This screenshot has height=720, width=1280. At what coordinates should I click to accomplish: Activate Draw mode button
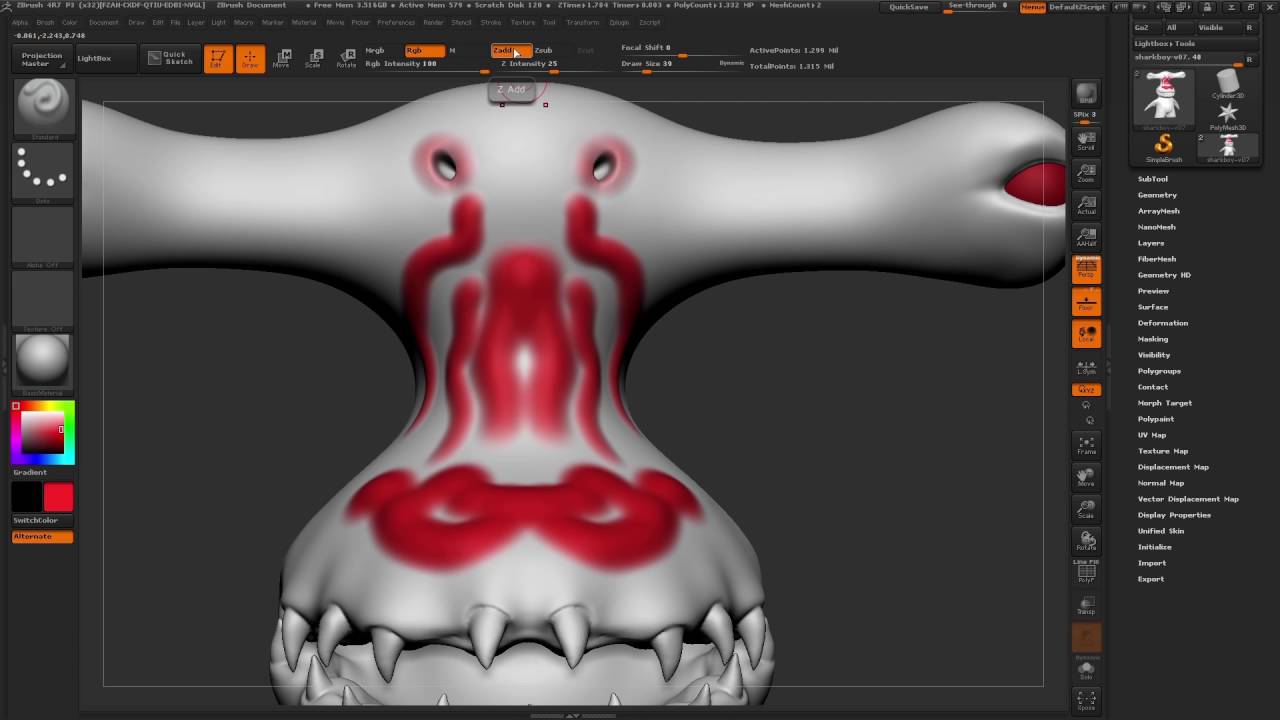[x=250, y=59]
